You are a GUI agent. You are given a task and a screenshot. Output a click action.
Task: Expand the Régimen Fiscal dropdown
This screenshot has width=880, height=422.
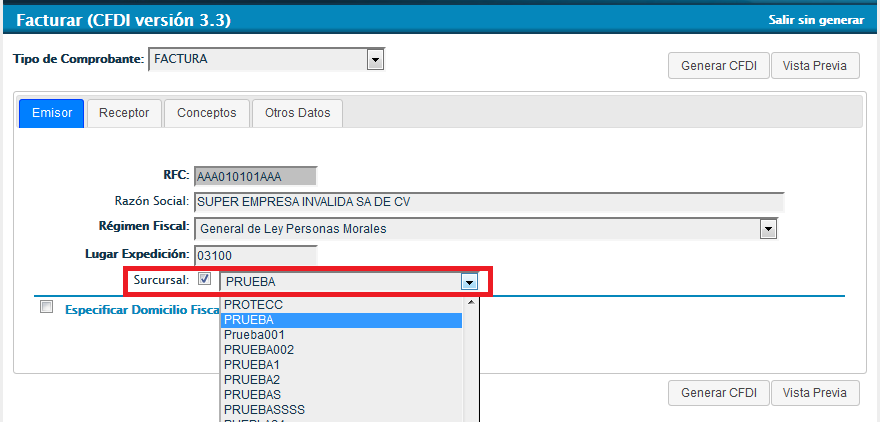pos(768,229)
